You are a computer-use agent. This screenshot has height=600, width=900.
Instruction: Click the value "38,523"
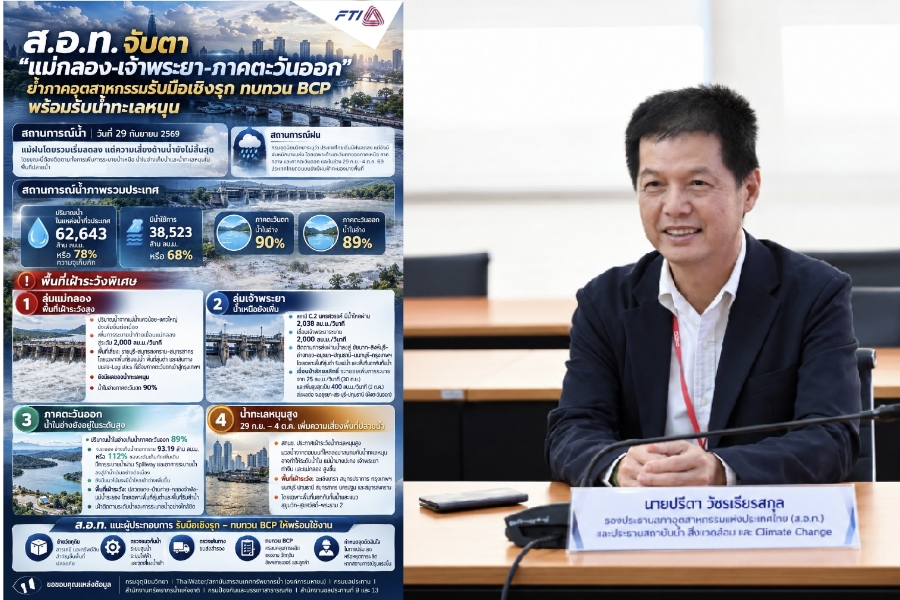click(x=170, y=232)
